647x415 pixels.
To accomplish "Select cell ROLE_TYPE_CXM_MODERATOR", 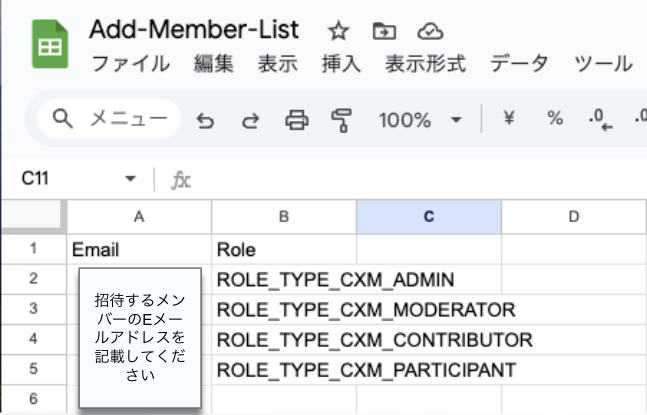I will click(284, 309).
